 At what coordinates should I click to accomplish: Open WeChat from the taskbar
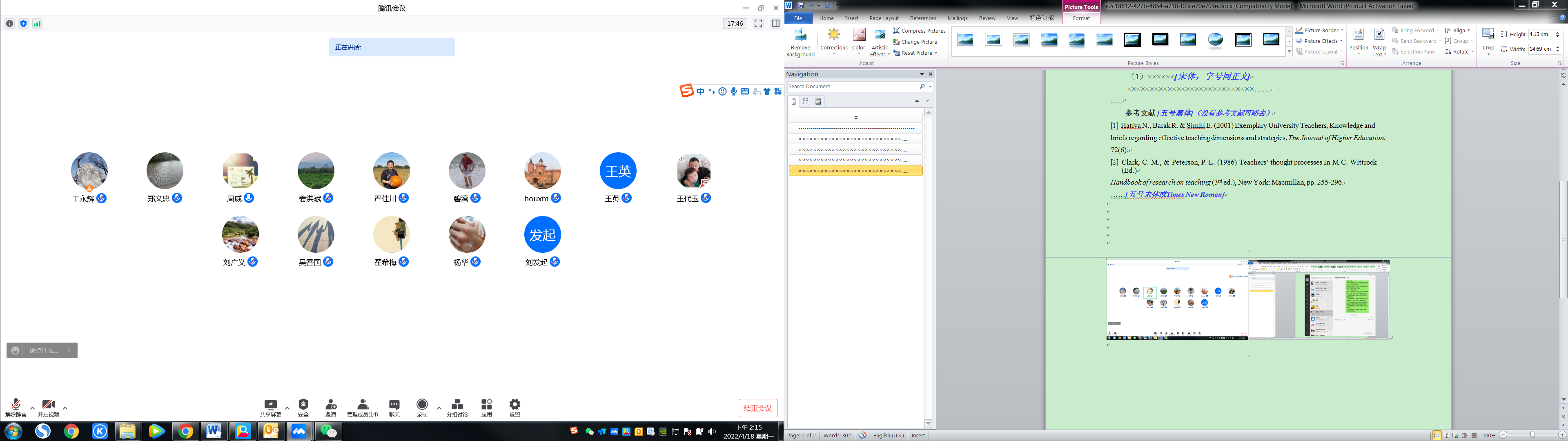click(x=329, y=431)
